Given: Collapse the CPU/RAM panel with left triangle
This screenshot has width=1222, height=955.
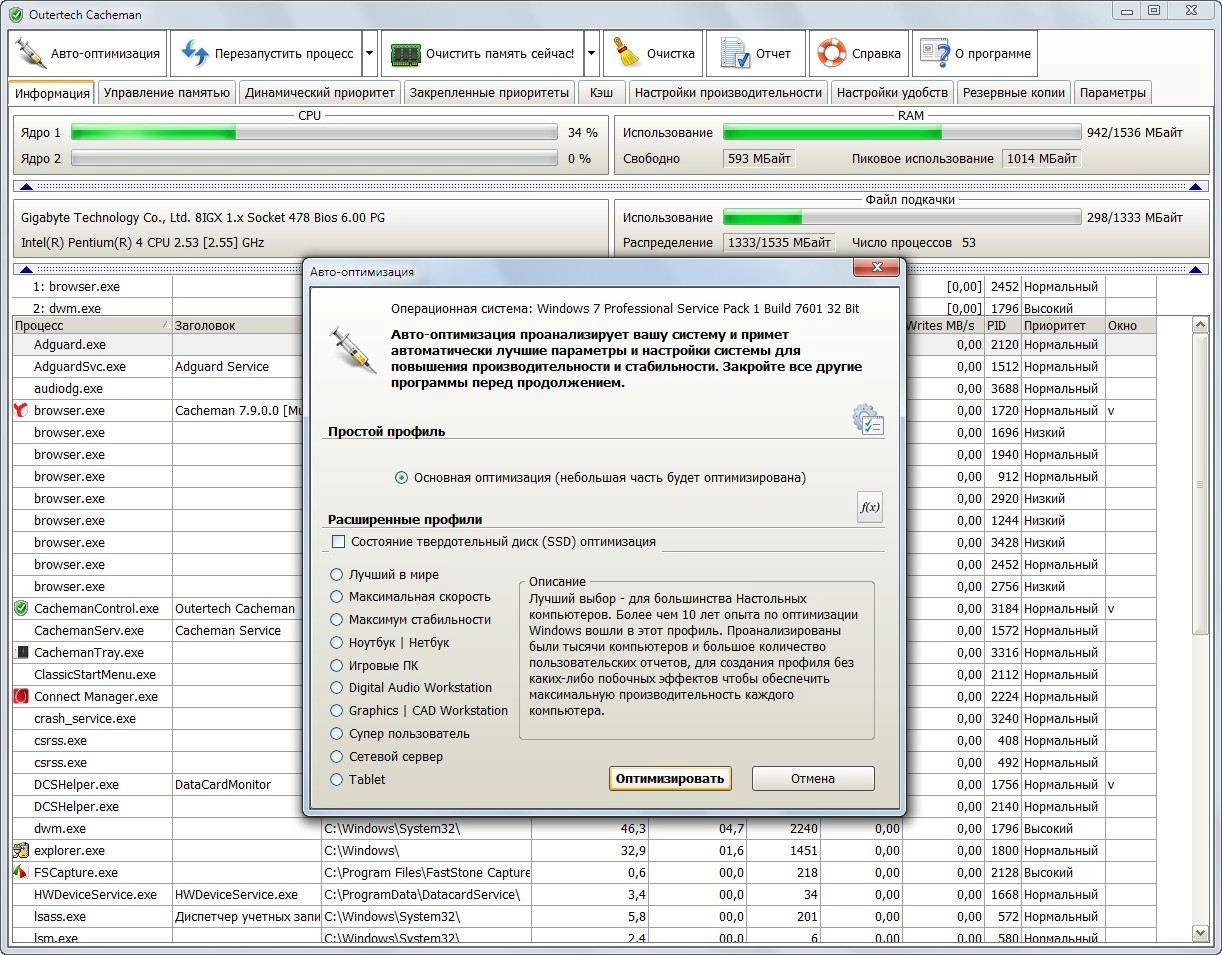Looking at the screenshot, I should click(26, 186).
